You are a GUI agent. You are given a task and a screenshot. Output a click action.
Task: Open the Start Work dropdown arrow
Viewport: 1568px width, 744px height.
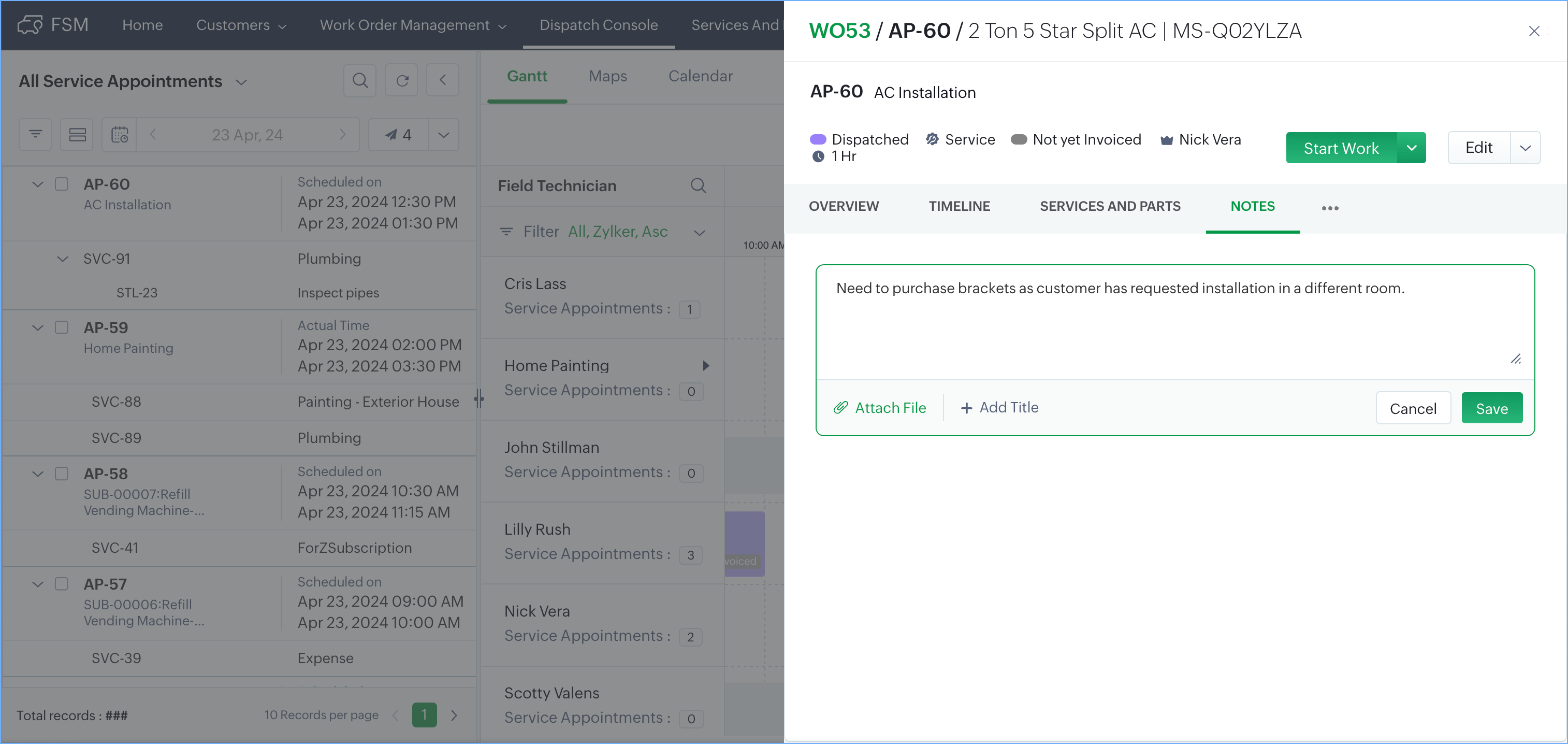click(x=1411, y=148)
